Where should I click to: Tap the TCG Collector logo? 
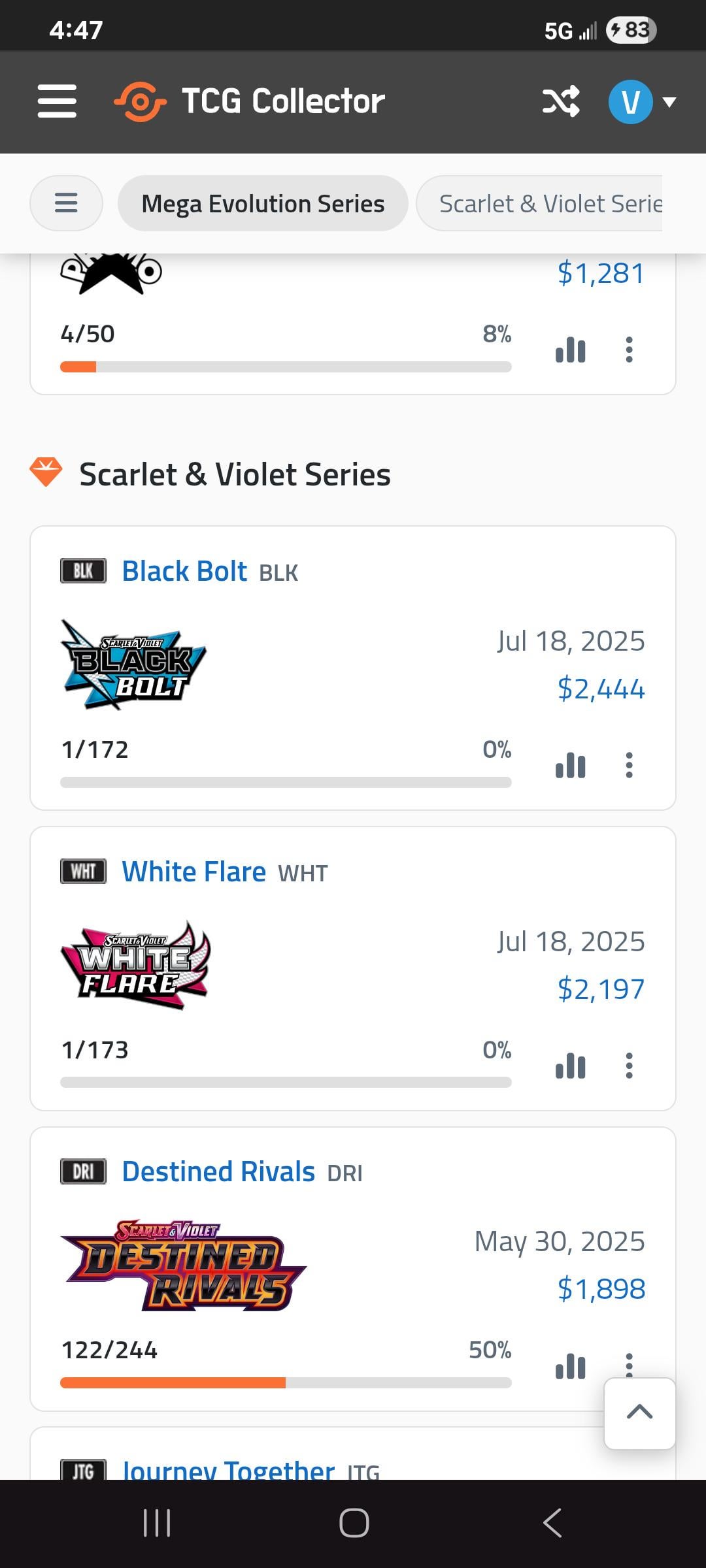pyautogui.click(x=250, y=101)
